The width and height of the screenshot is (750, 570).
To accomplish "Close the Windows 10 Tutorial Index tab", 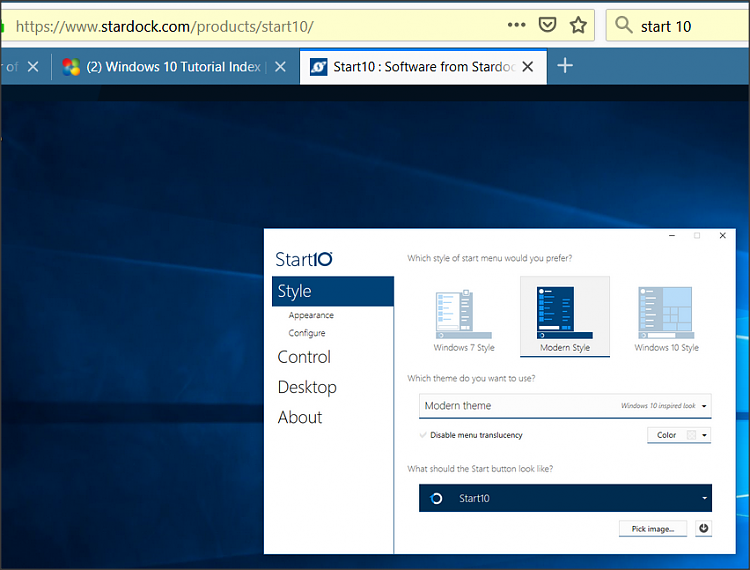I will click(280, 66).
